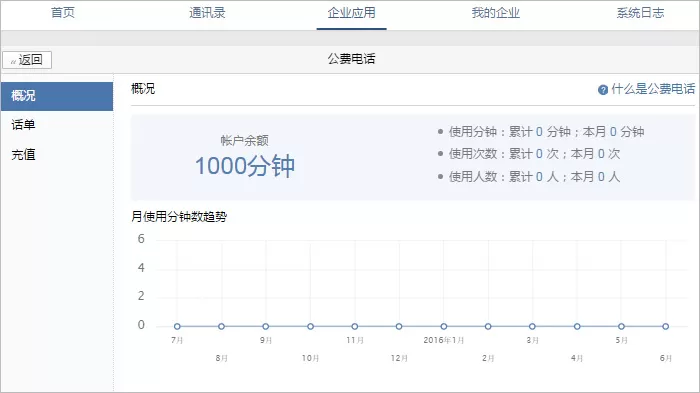Go to the 我的企业 tab
Image resolution: width=700 pixels, height=393 pixels.
tap(496, 13)
